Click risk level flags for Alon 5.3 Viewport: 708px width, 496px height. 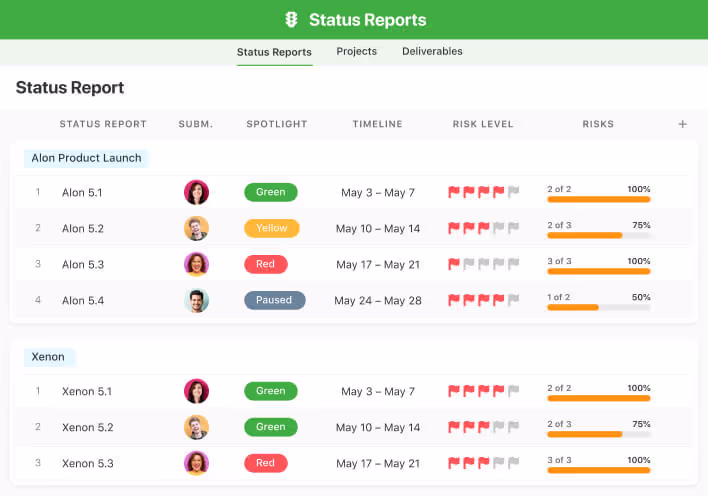pyautogui.click(x=484, y=264)
